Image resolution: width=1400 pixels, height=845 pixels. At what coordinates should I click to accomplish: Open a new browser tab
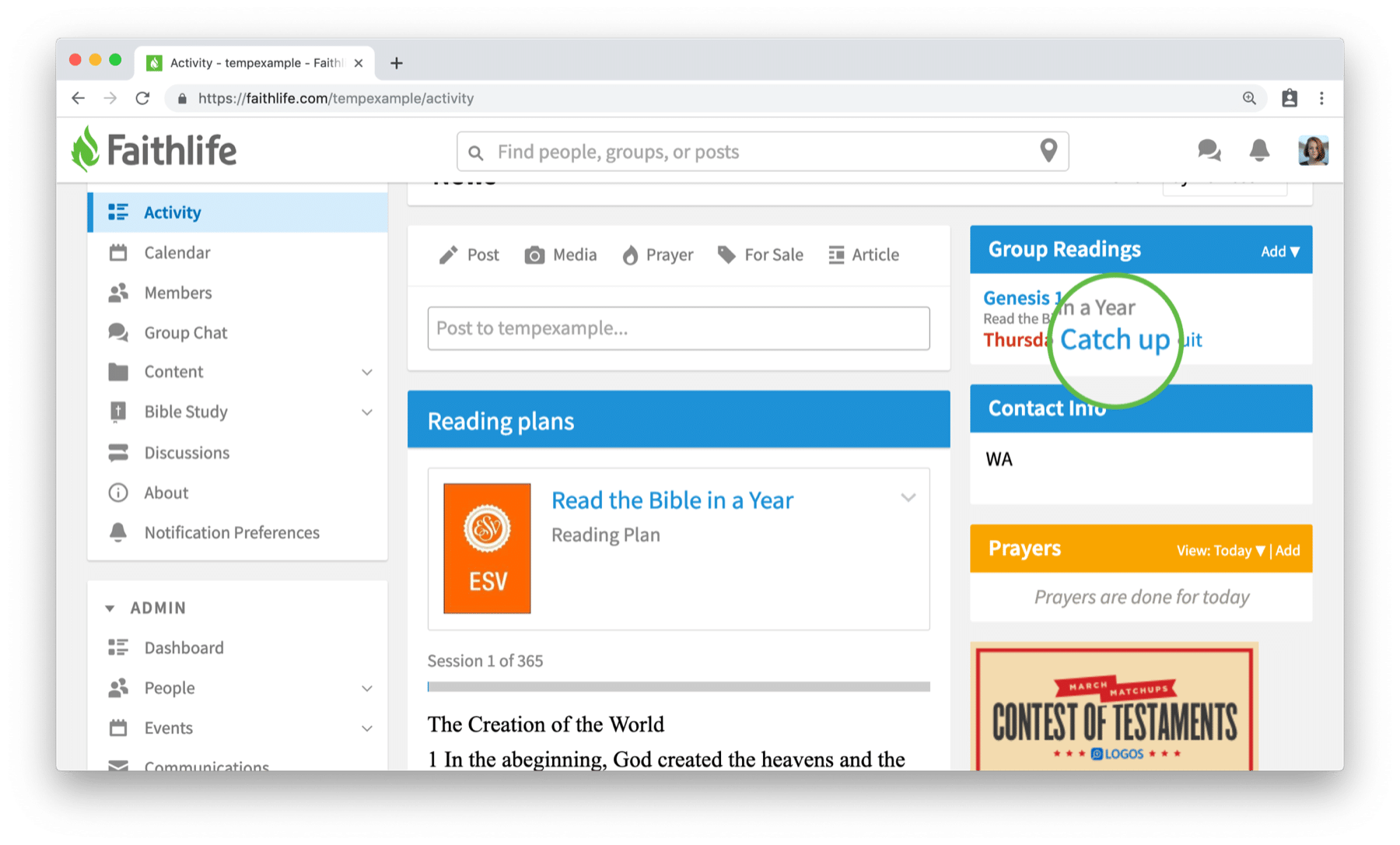coord(397,63)
